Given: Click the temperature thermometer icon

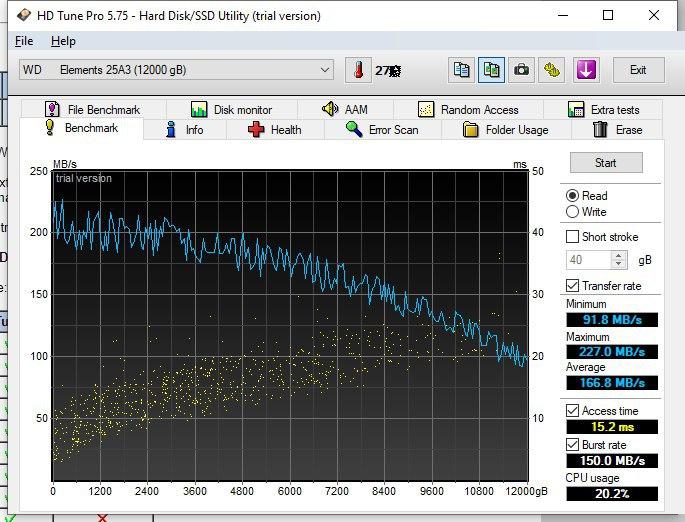Looking at the screenshot, I should 358,70.
